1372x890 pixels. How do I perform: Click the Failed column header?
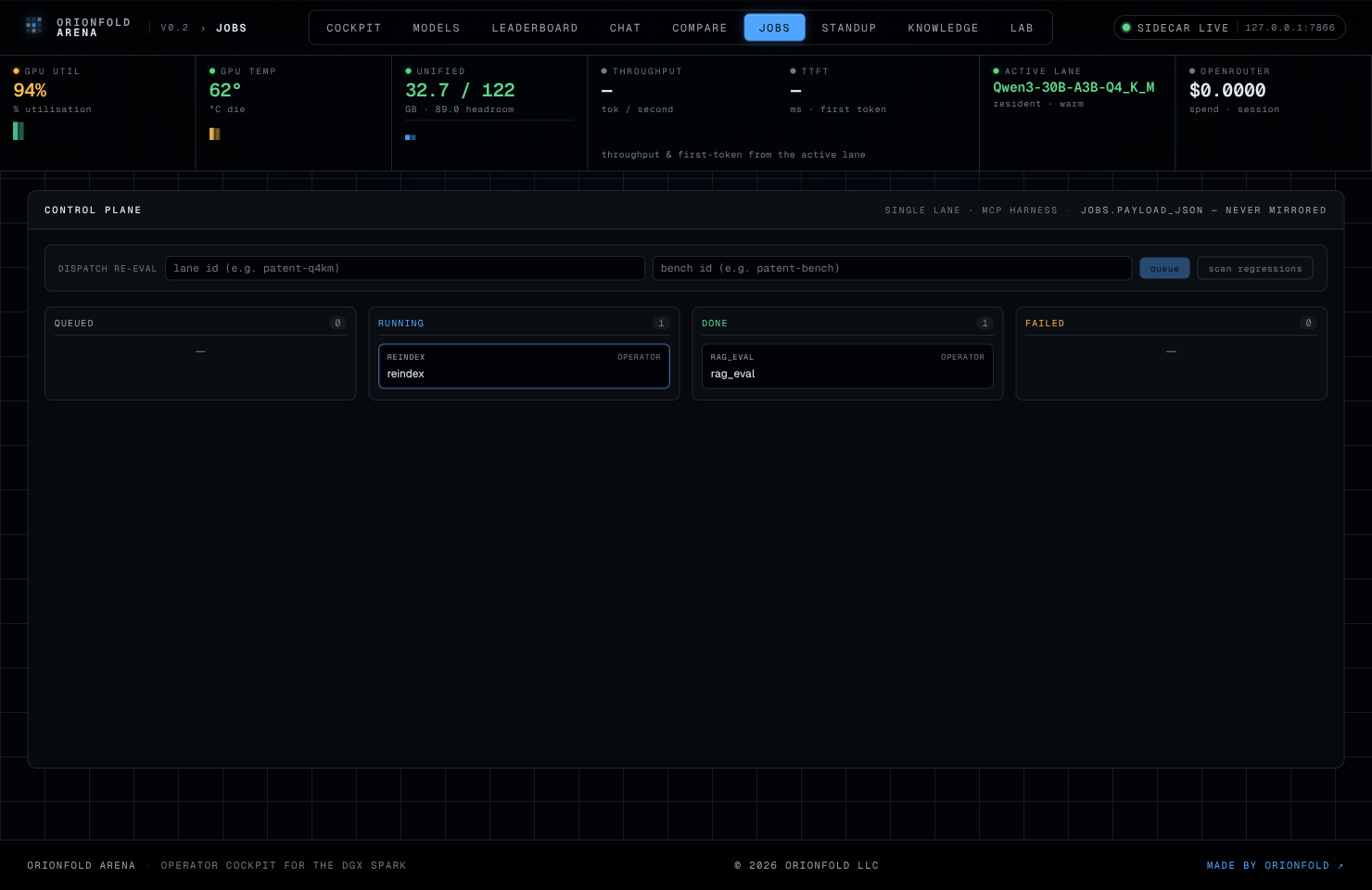click(1045, 324)
